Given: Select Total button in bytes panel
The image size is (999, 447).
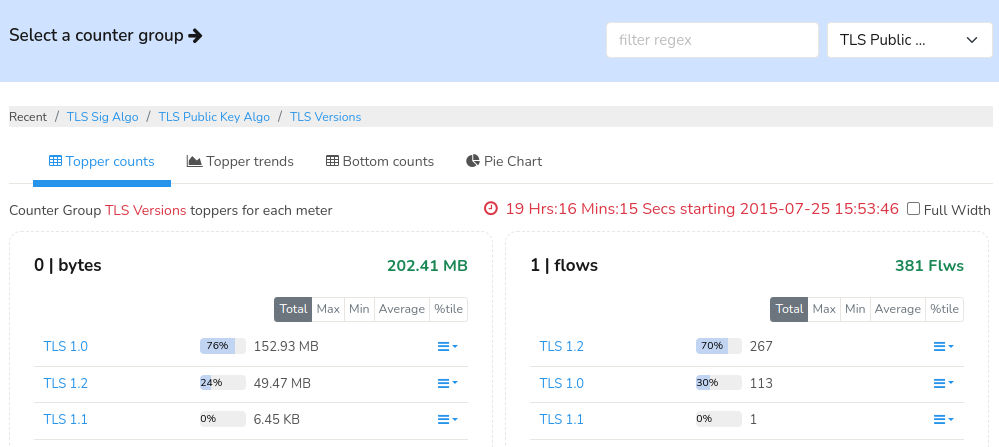Looking at the screenshot, I should click(x=293, y=309).
